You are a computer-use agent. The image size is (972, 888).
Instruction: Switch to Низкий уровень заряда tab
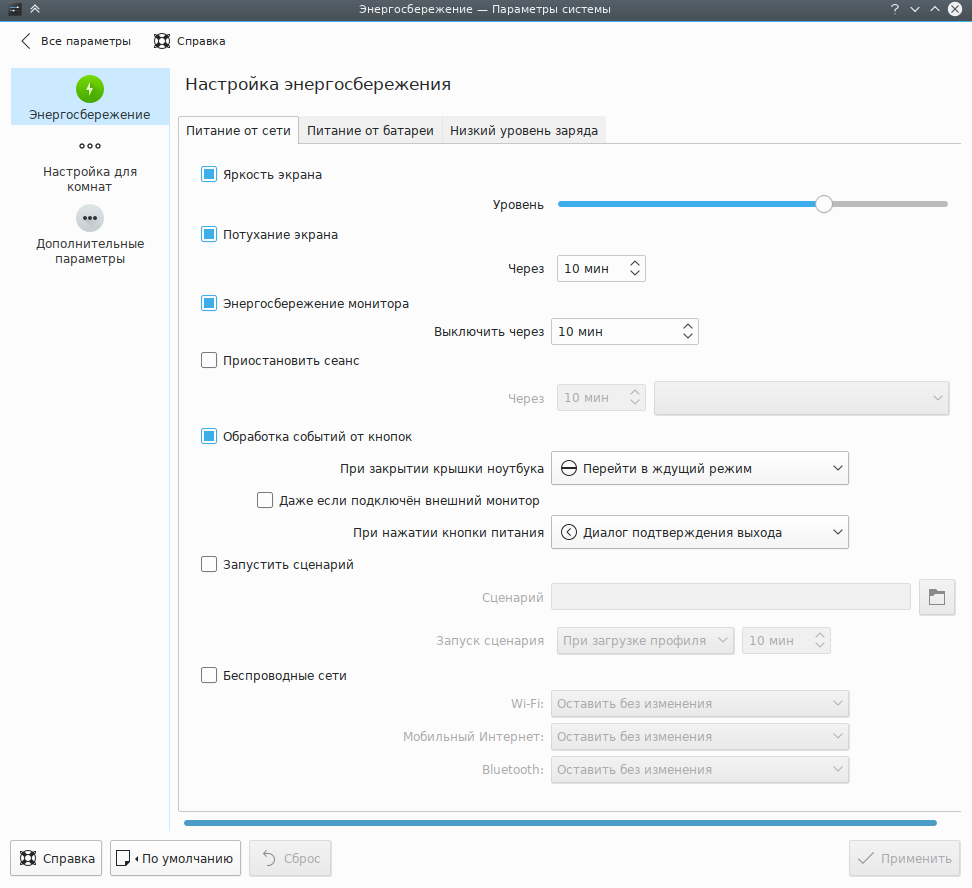pos(523,130)
